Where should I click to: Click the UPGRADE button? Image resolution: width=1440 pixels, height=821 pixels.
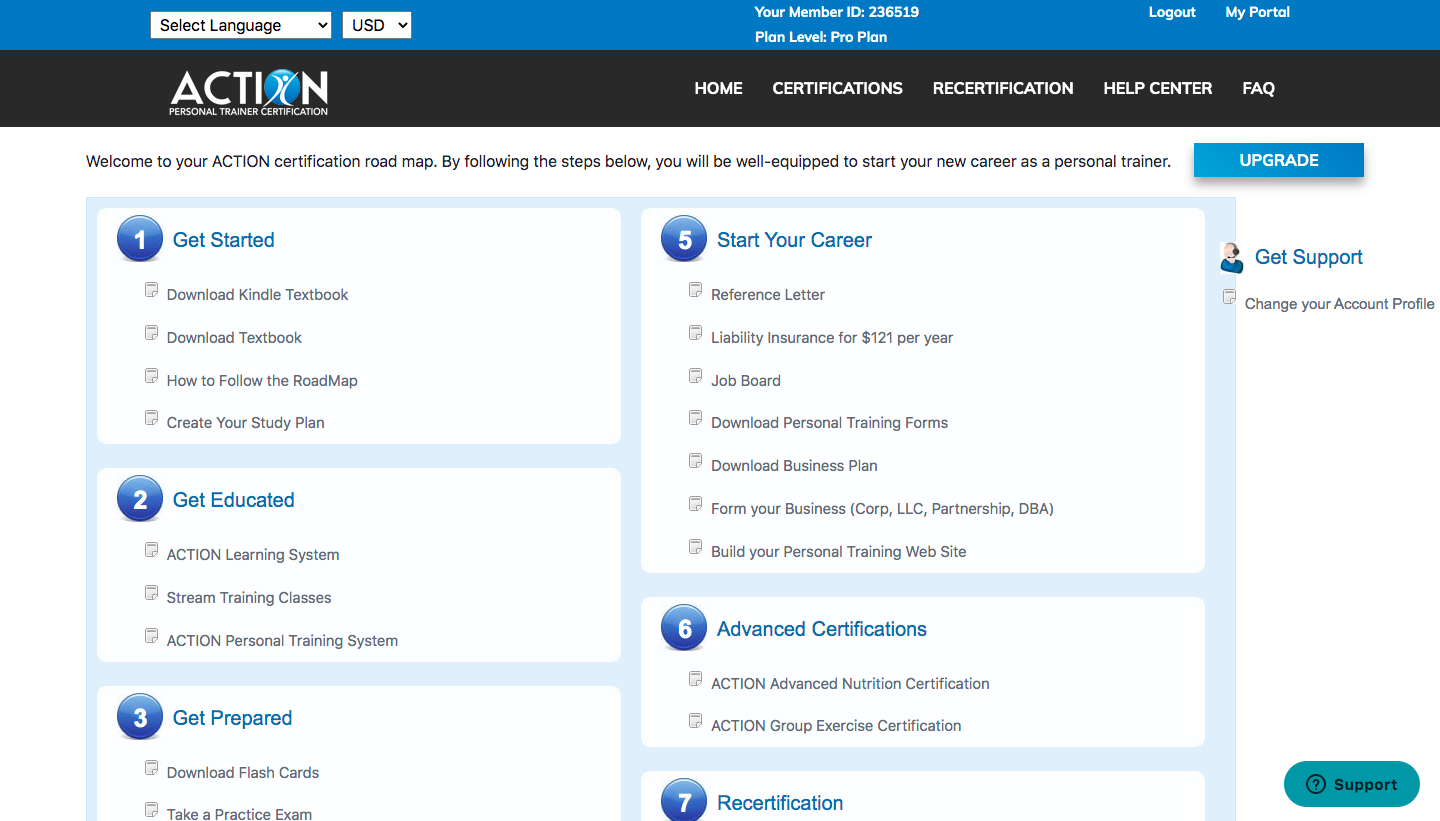click(x=1279, y=160)
